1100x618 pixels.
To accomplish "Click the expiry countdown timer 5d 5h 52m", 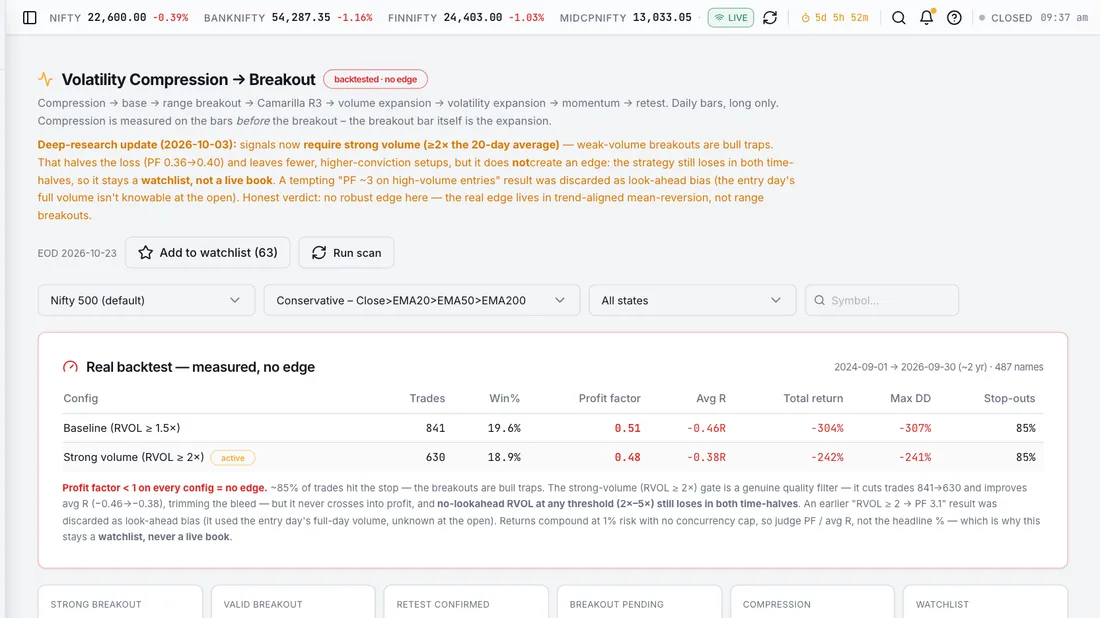I will tap(834, 18).
